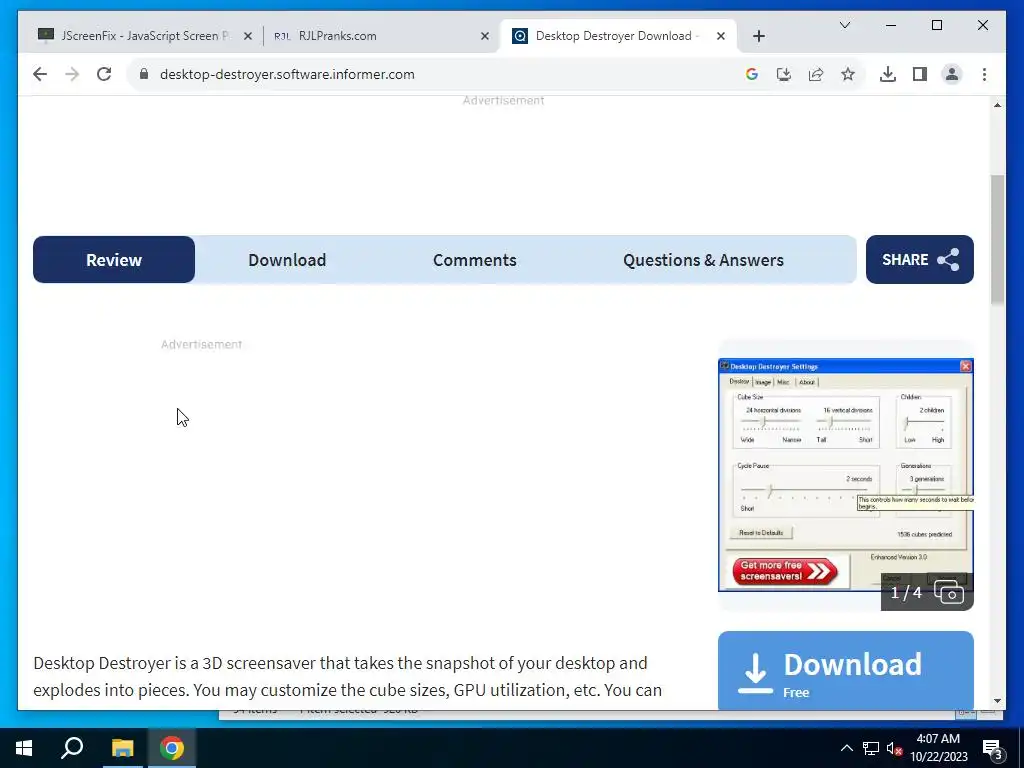Screen dimensions: 1024x768
Task: Select Desktop Destroyer Download tab
Action: [618, 36]
